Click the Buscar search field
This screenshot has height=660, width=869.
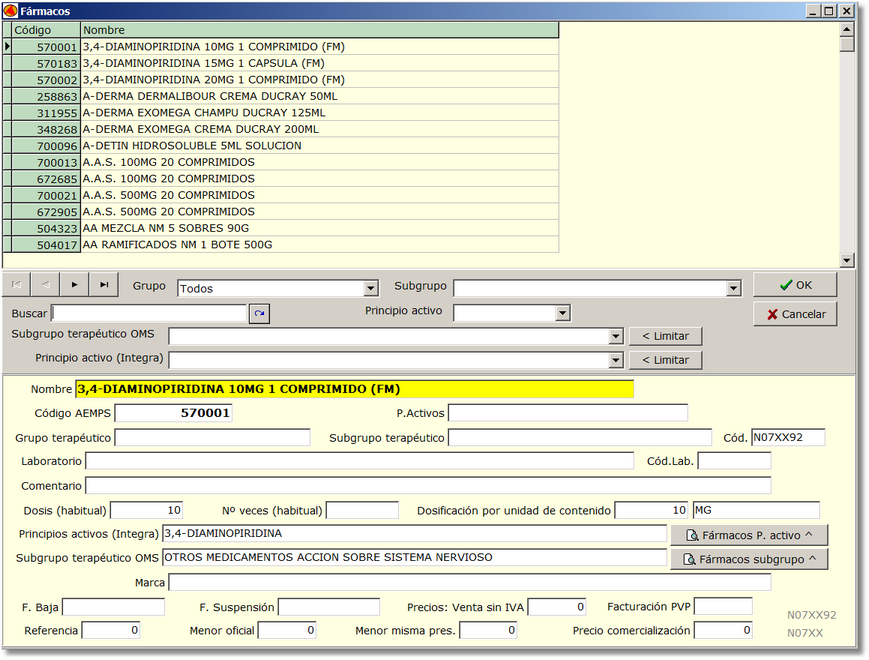point(149,314)
